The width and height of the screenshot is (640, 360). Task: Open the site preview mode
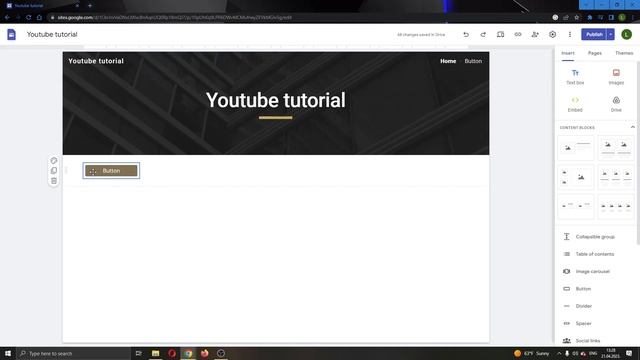coord(500,35)
